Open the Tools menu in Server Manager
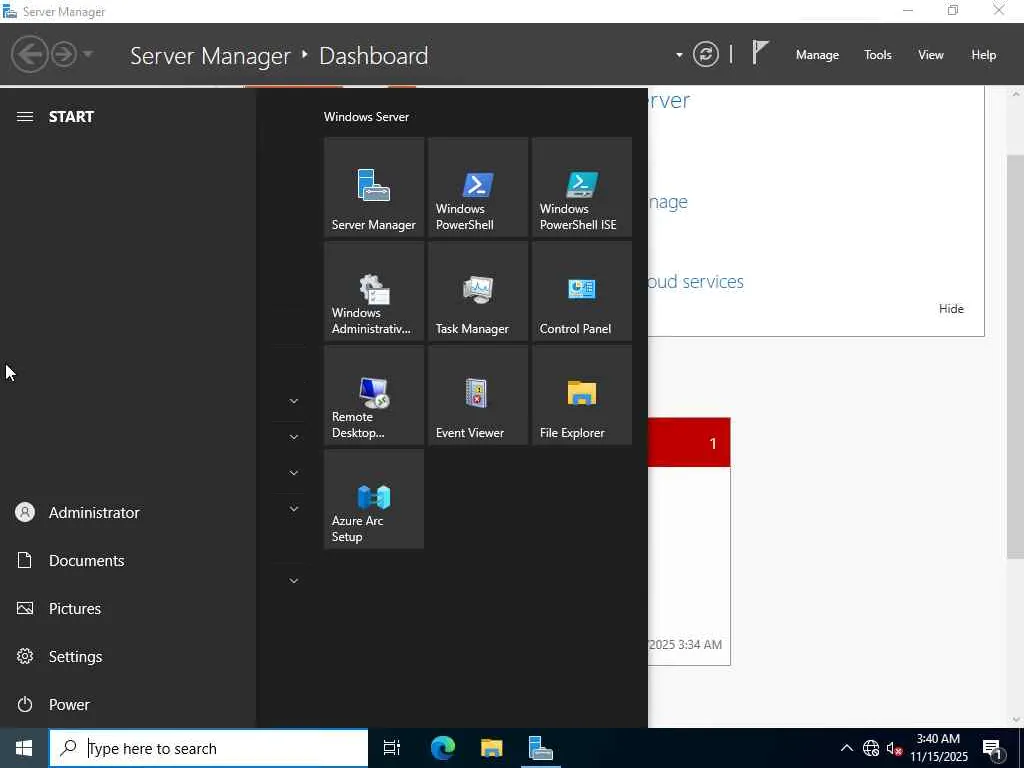The height and width of the screenshot is (768, 1024). [x=878, y=55]
